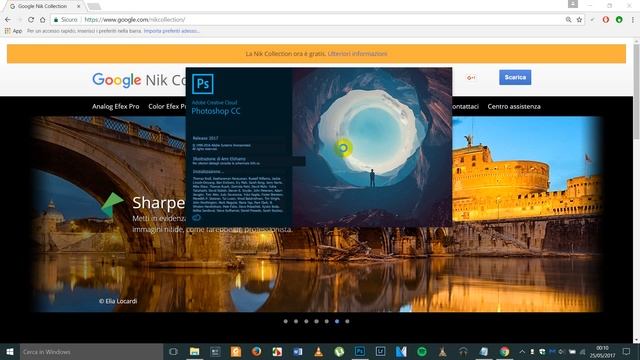Open VLC media player from the taskbar
The height and width of the screenshot is (360, 640).
point(318,352)
